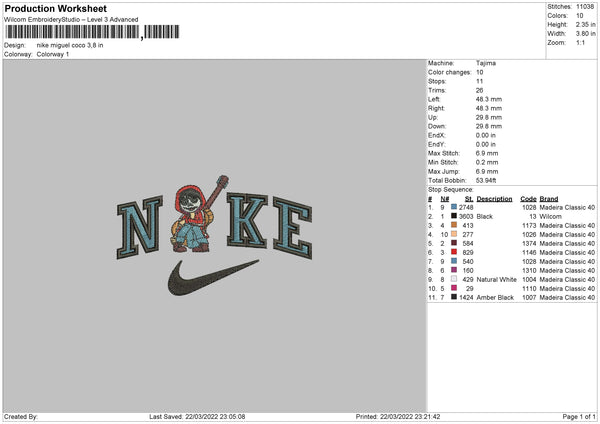Viewport: 600px width, 424px height.
Task: Click the 'N#' column header
Action: [445, 199]
